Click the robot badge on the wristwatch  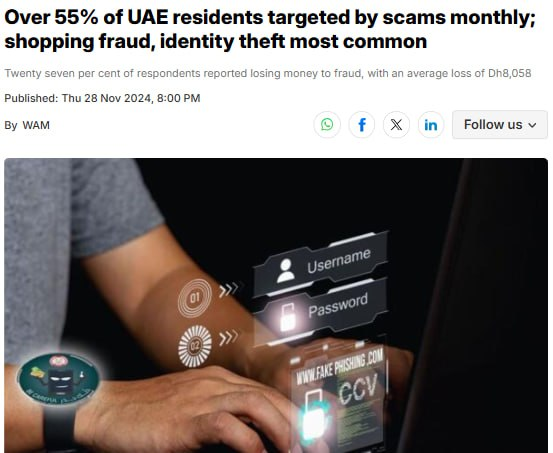point(59,379)
